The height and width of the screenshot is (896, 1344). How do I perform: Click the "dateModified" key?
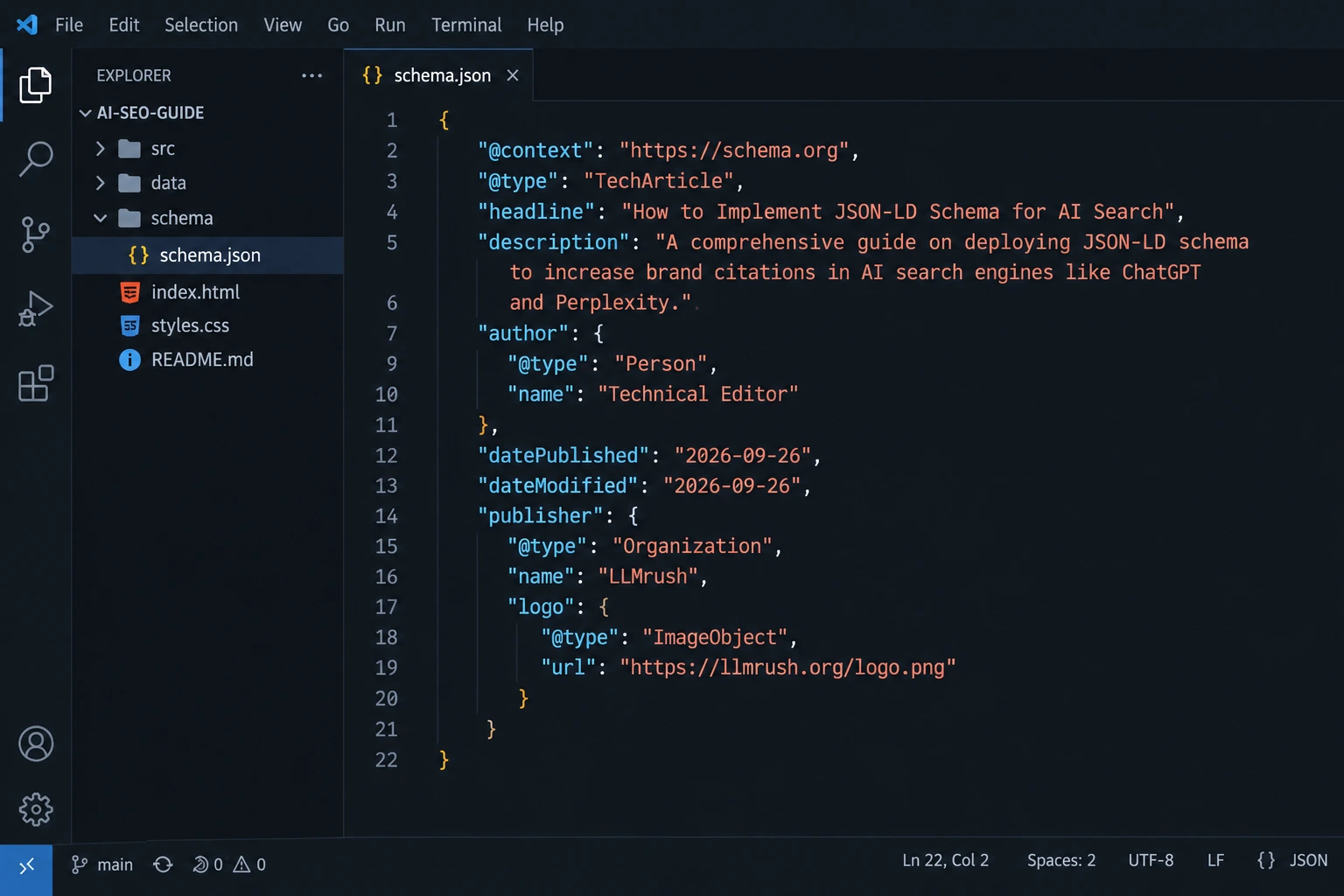(x=558, y=486)
